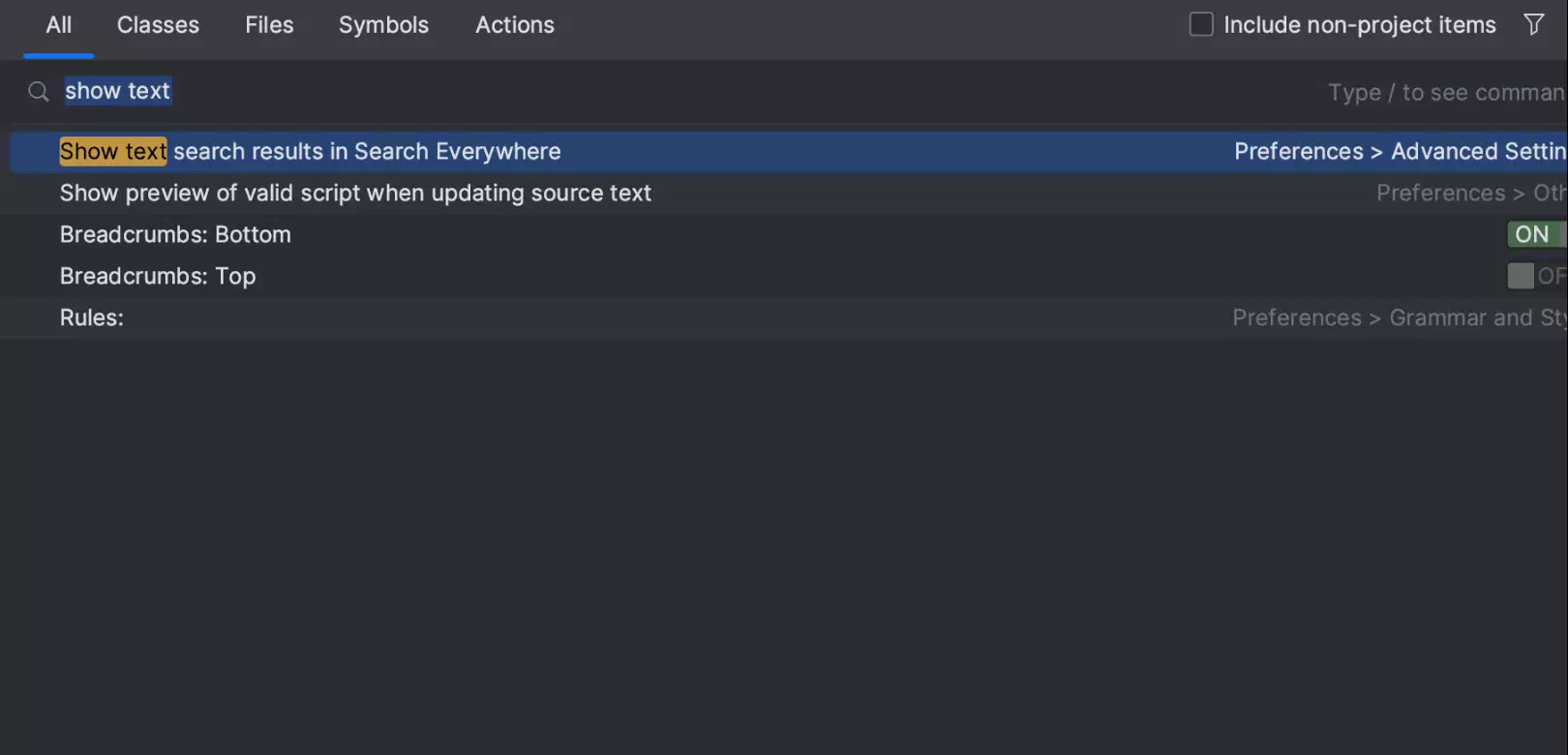Click the "Preferences > Advanced Settings" path label
This screenshot has height=755, width=1568.
(1400, 152)
